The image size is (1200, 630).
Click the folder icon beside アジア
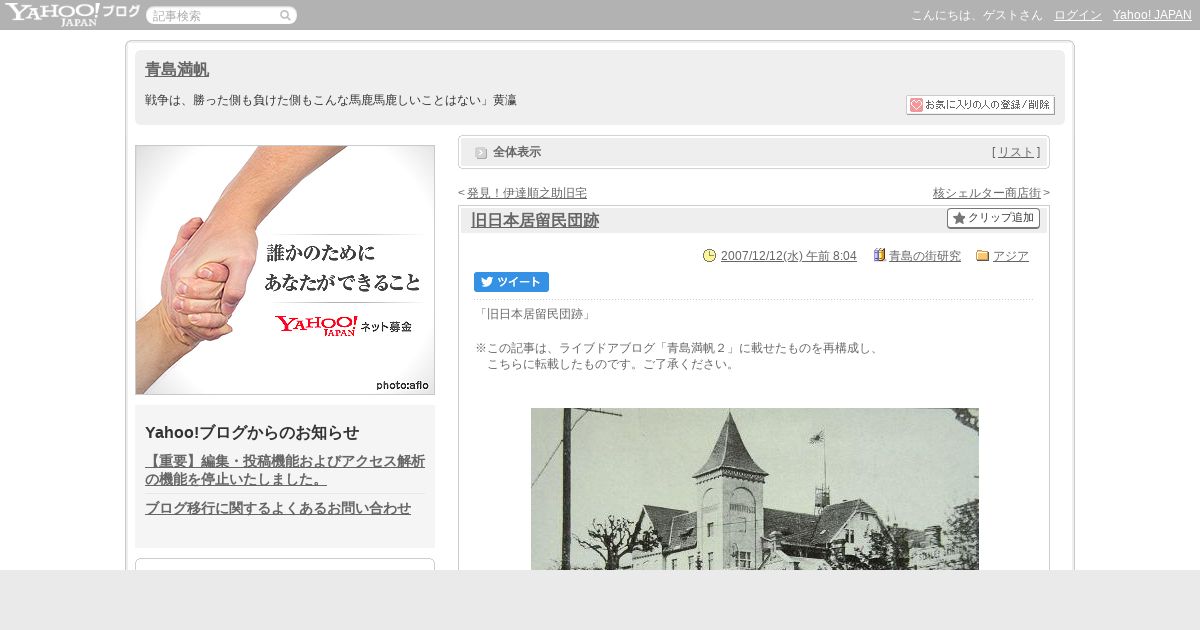pyautogui.click(x=982, y=255)
